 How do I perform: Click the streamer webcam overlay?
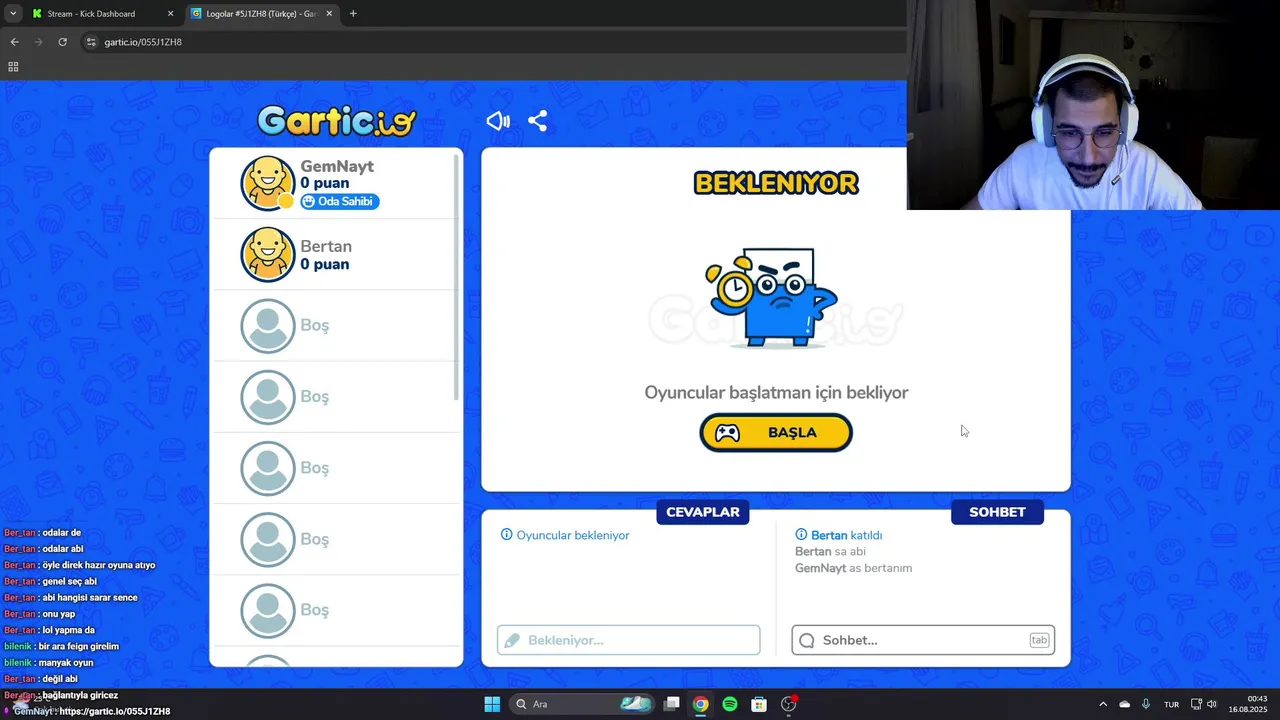click(x=1093, y=105)
